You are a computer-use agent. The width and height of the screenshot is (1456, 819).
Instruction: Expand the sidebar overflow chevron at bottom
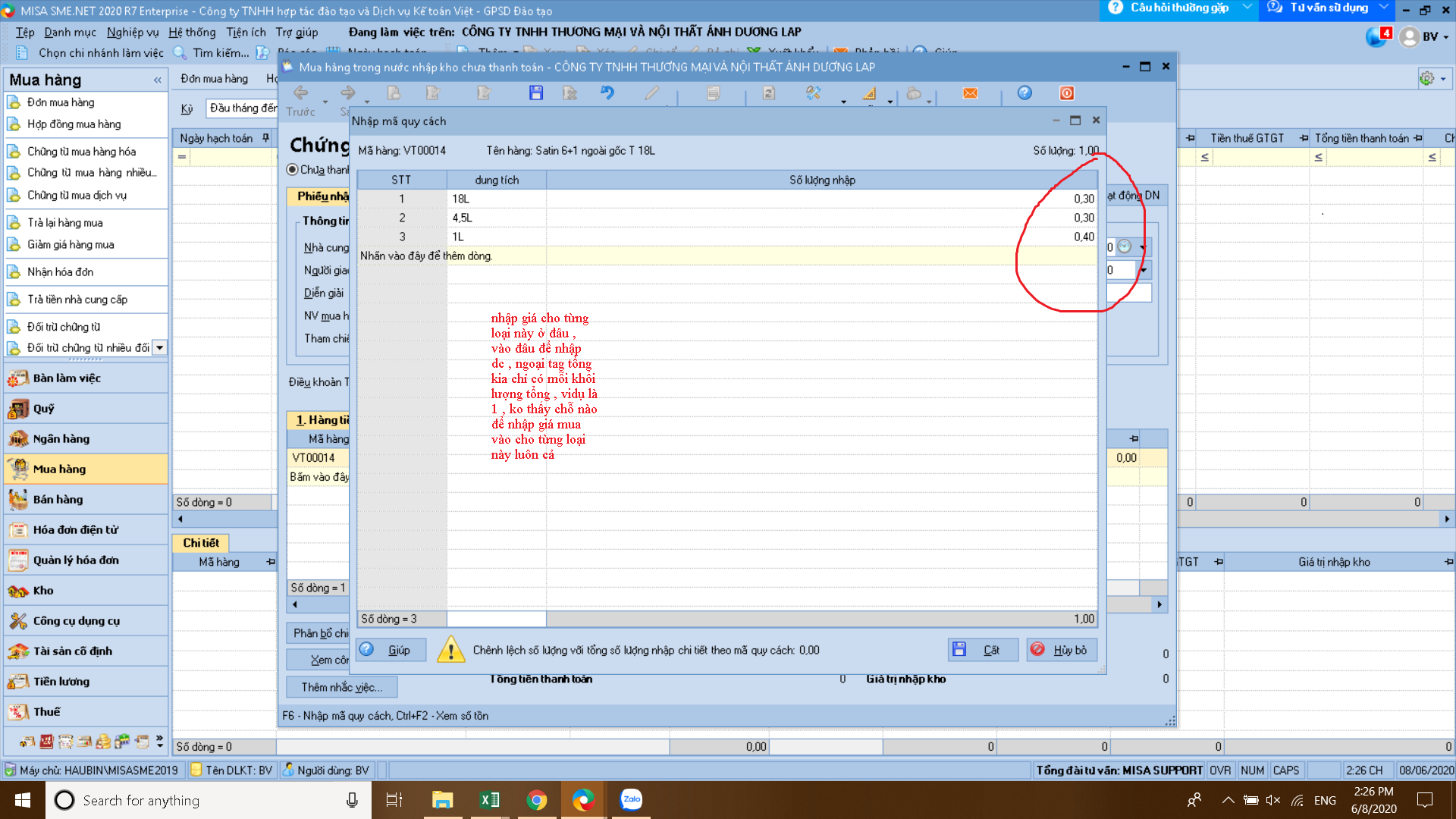pos(159,741)
